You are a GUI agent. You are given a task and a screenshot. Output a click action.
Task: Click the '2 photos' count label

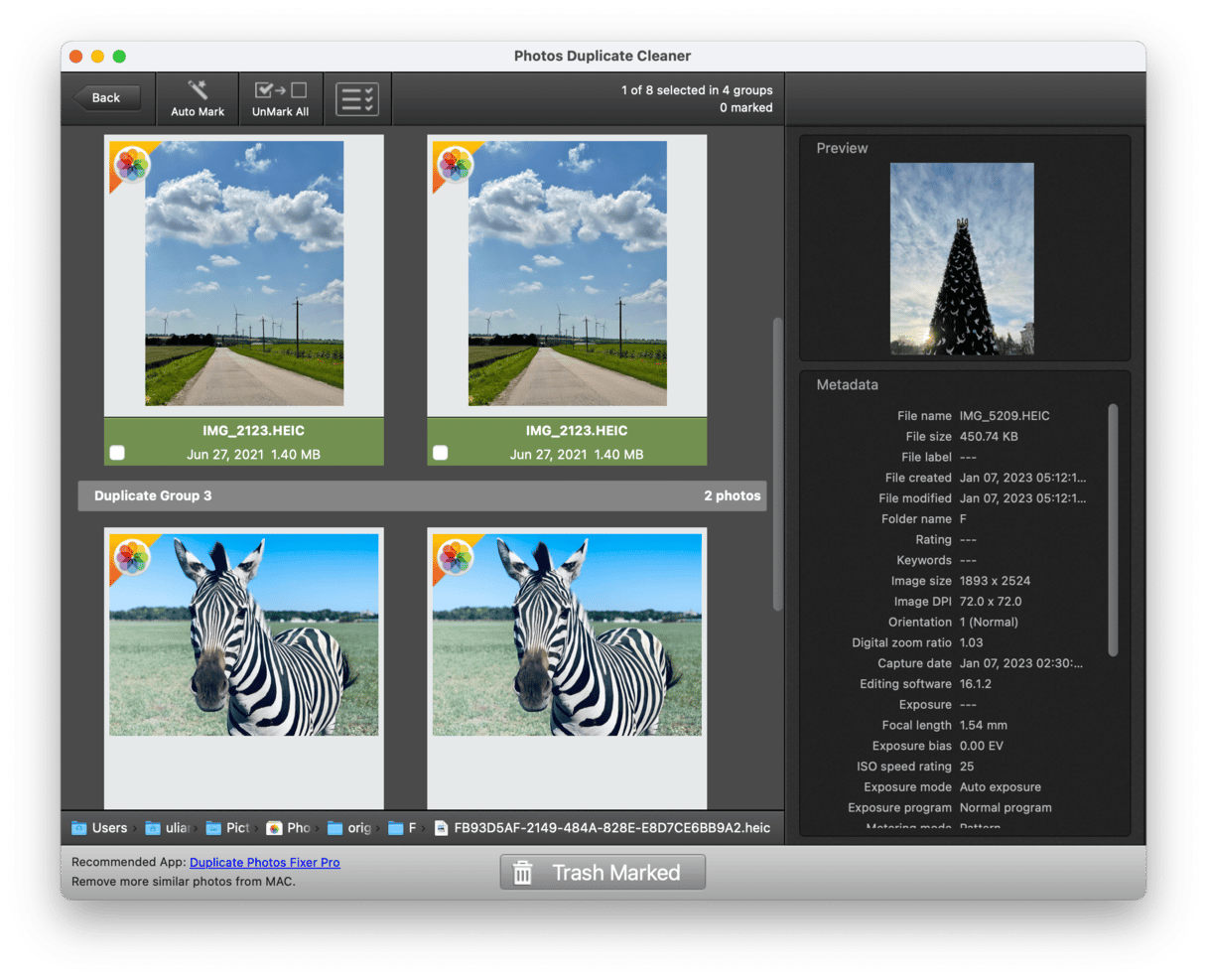(733, 495)
